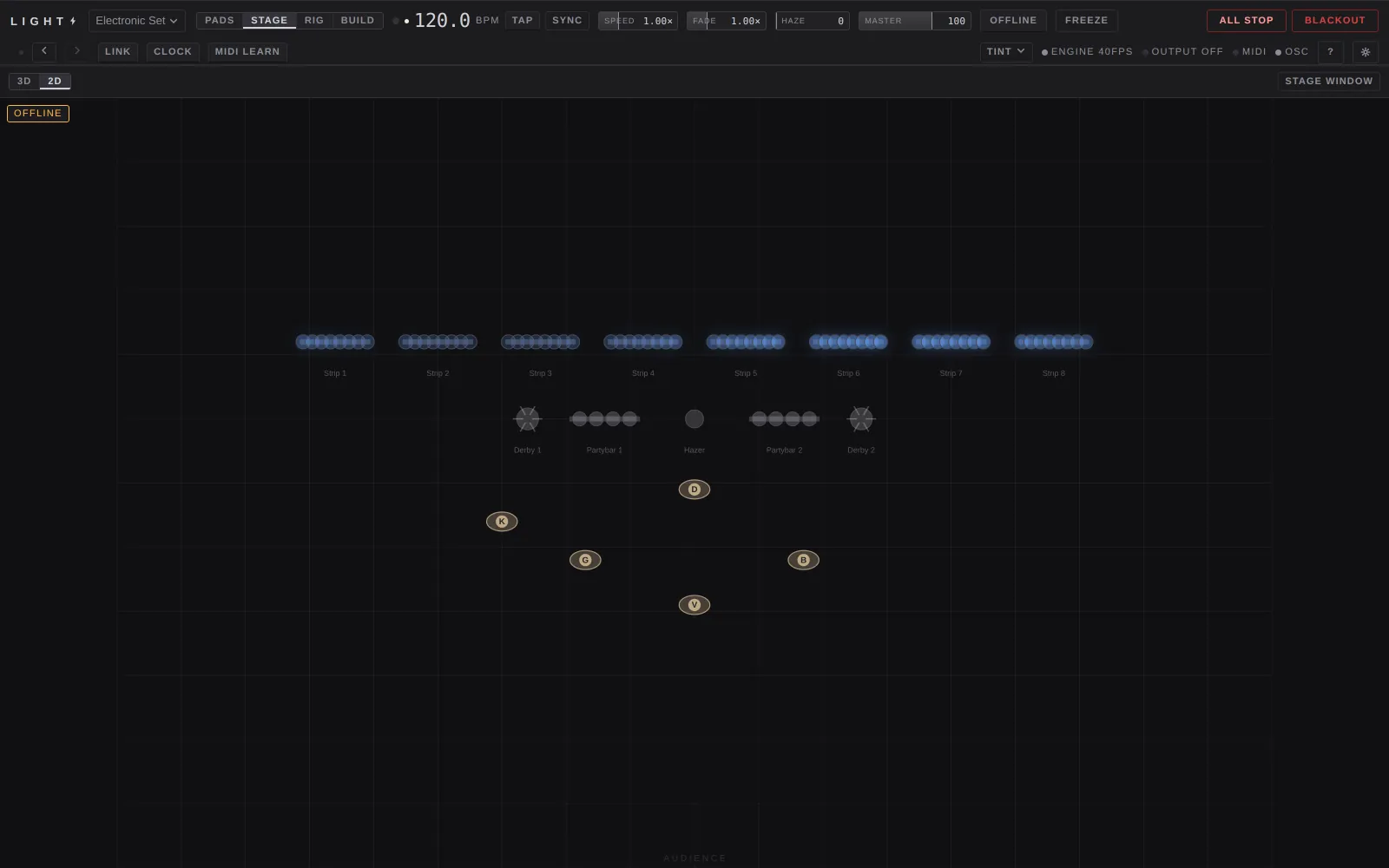Click the TAP tempo button
Screen dimensions: 1389x868
click(x=523, y=20)
